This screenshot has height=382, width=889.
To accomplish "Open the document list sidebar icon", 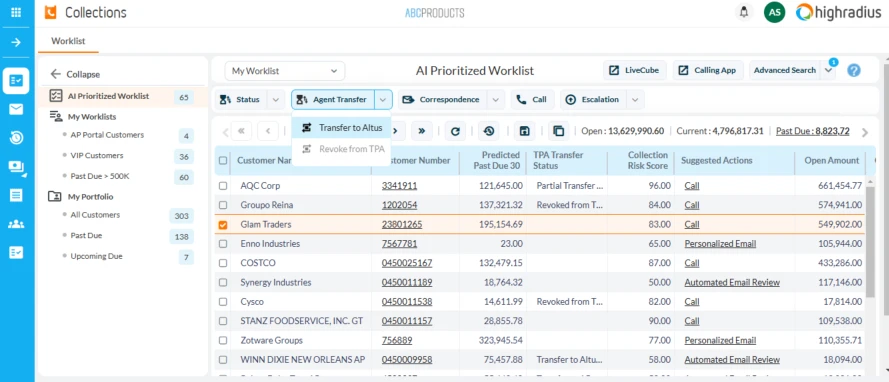I will (x=16, y=196).
